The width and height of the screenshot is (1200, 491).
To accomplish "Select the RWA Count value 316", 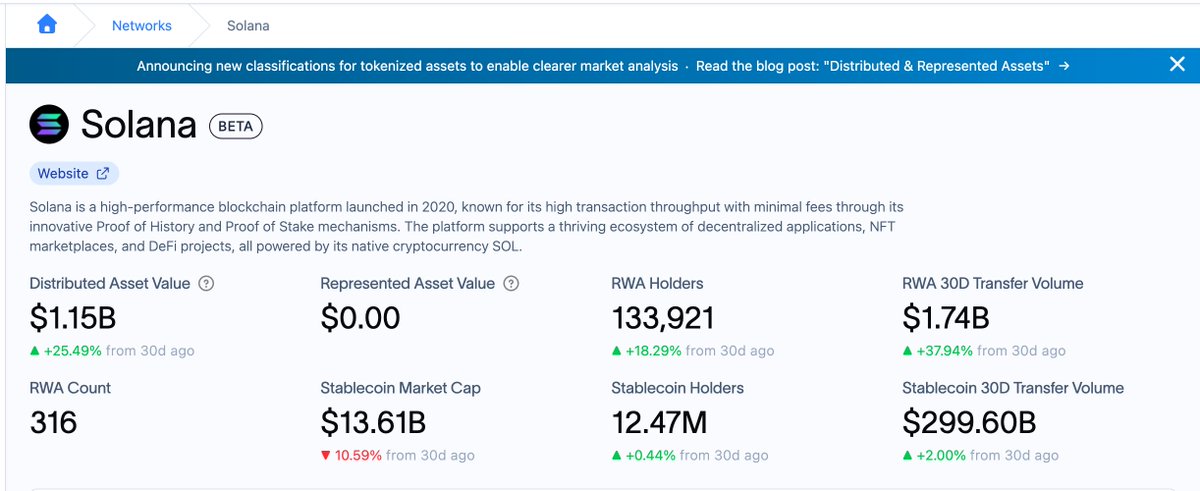I will [53, 422].
